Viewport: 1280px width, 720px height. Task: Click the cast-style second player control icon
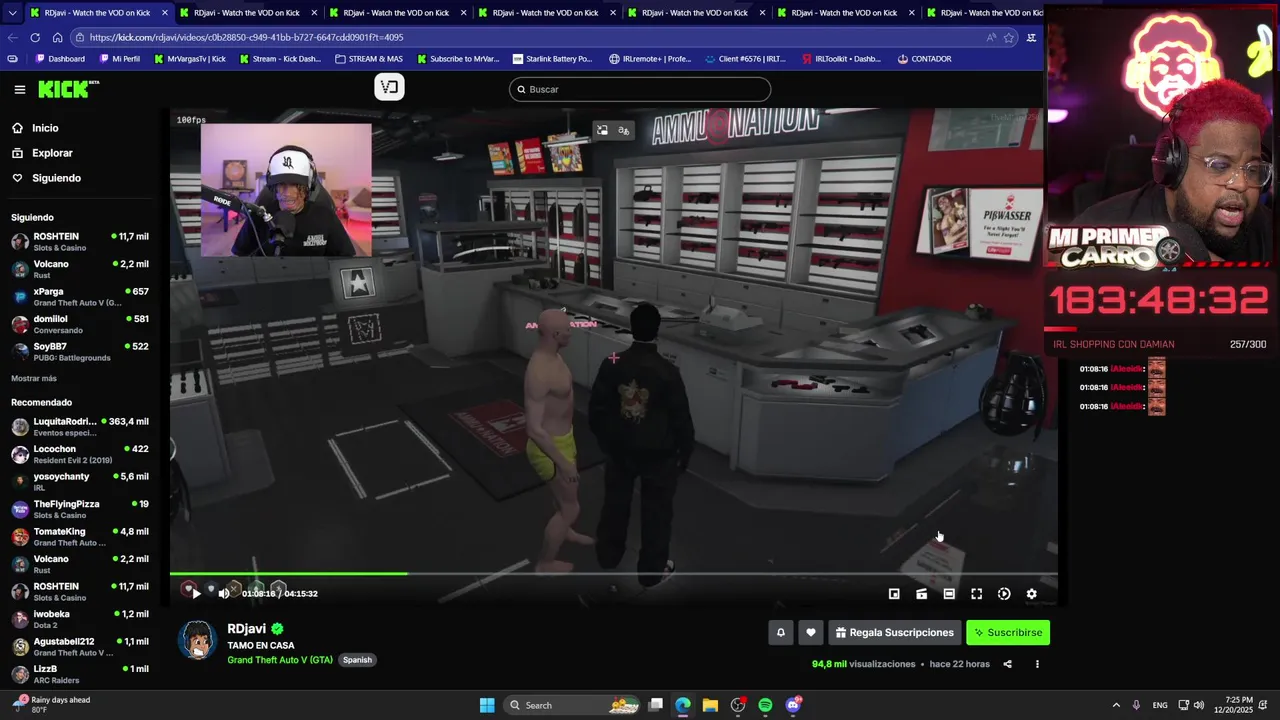point(921,593)
